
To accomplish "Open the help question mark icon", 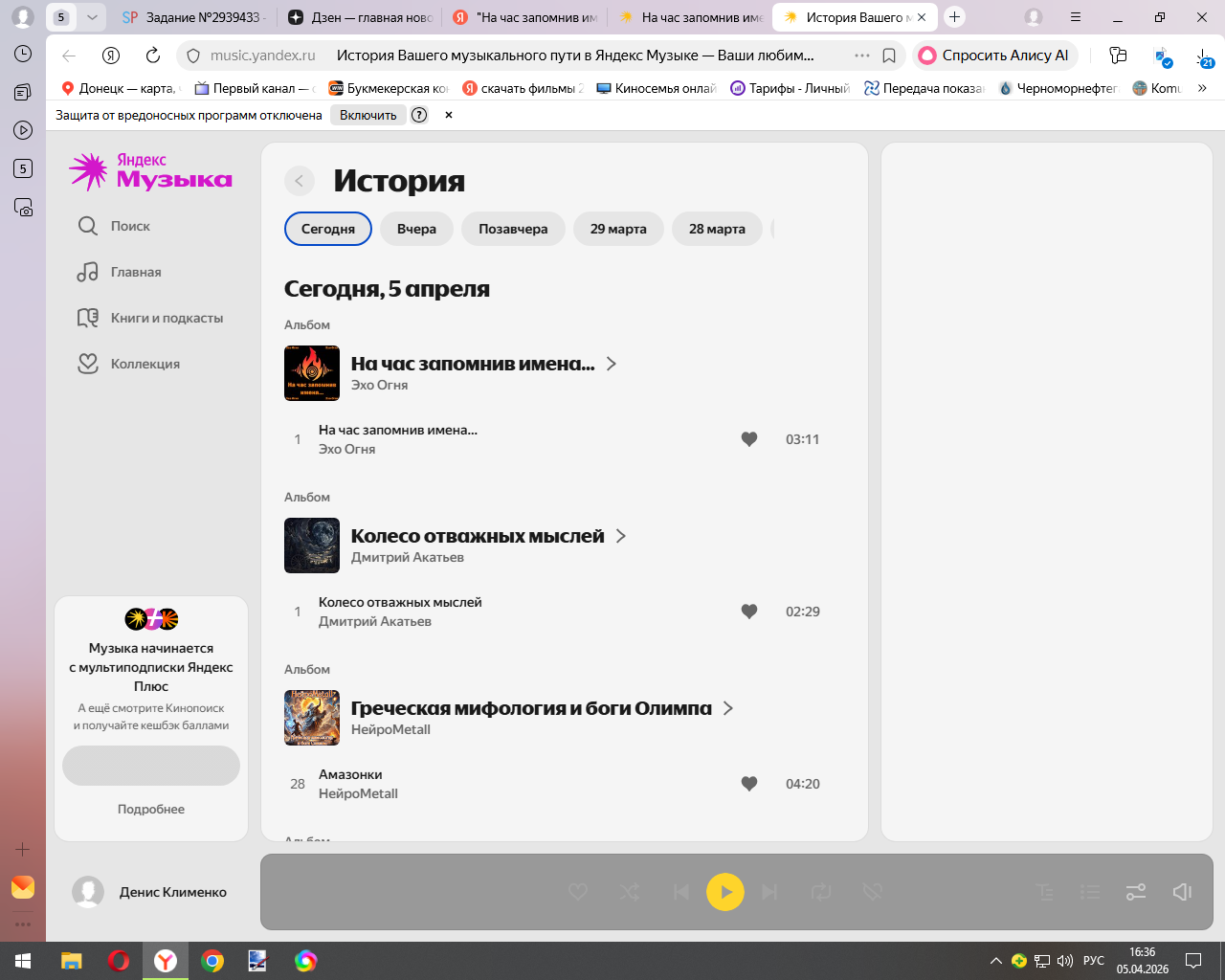I will 419,115.
